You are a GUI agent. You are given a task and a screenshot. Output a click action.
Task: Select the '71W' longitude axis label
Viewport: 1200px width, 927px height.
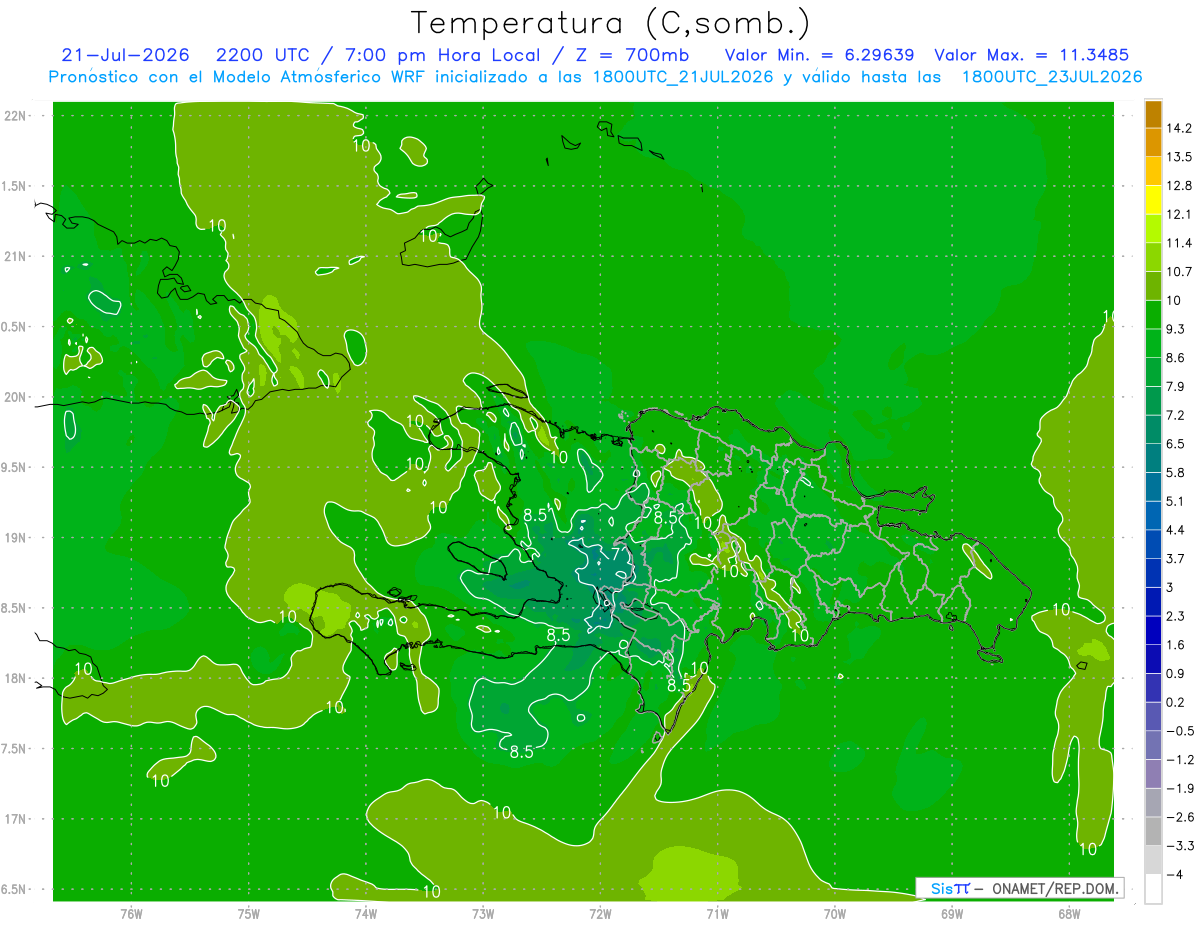(x=717, y=913)
